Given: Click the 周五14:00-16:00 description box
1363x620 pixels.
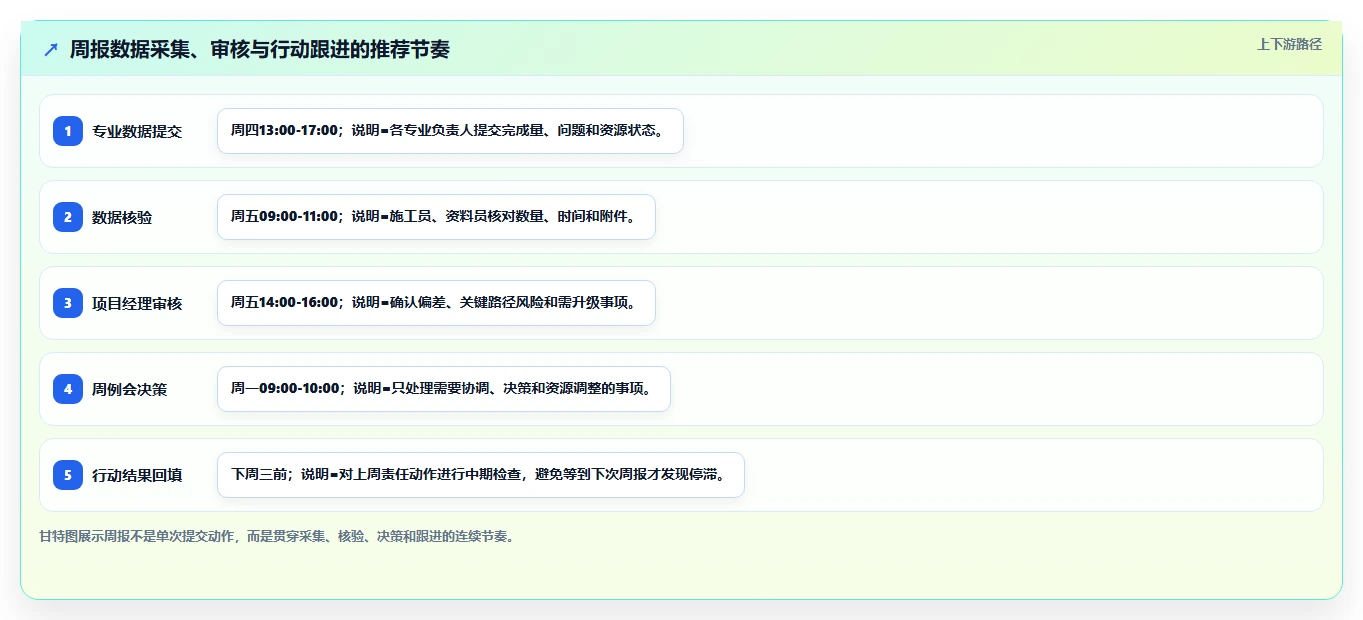Looking at the screenshot, I should pyautogui.click(x=436, y=303).
